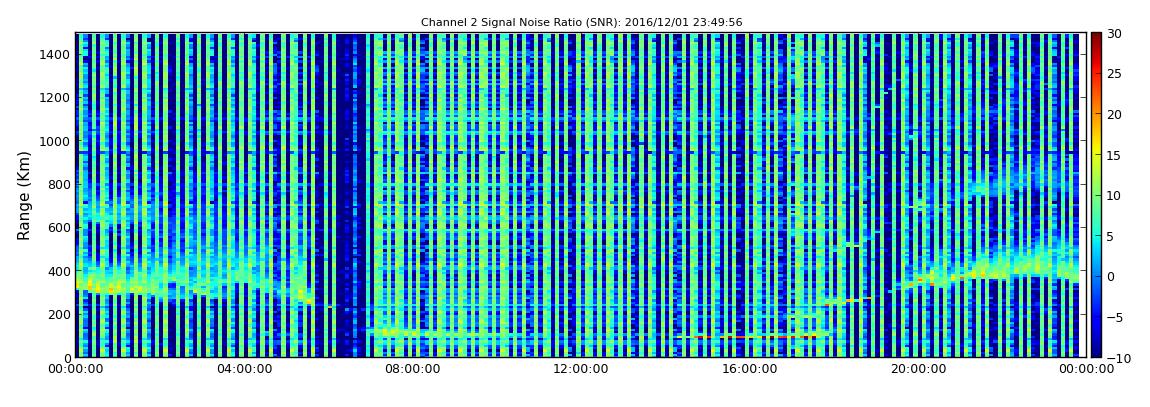Click the 1200 tick label on range axis
The height and width of the screenshot is (407, 1150).
[x=56, y=98]
